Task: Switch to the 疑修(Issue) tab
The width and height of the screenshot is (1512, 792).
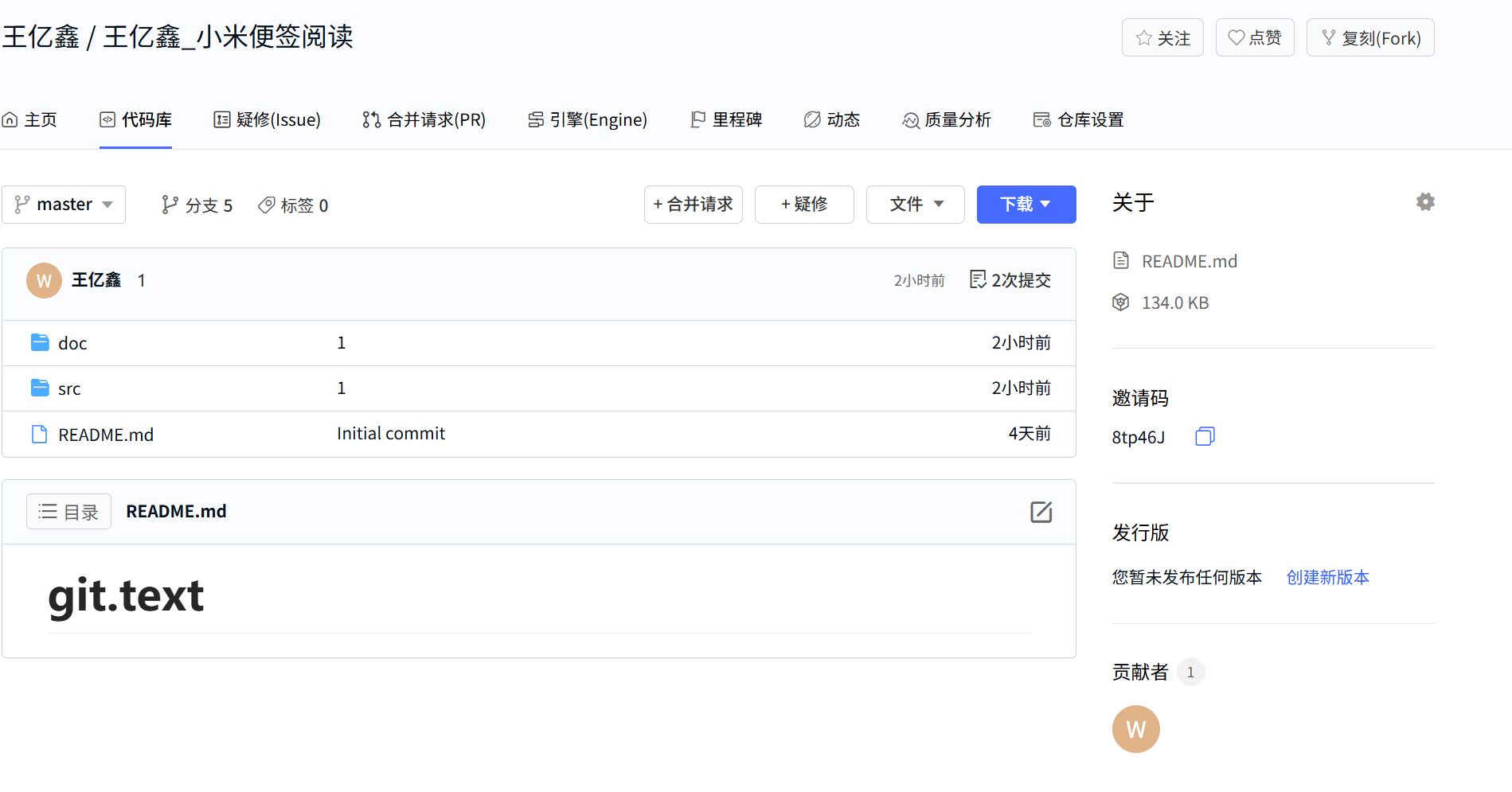Action: tap(268, 119)
